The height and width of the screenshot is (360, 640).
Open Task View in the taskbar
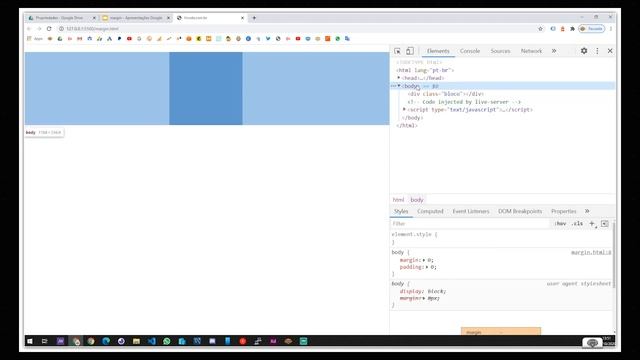pyautogui.click(x=45, y=341)
